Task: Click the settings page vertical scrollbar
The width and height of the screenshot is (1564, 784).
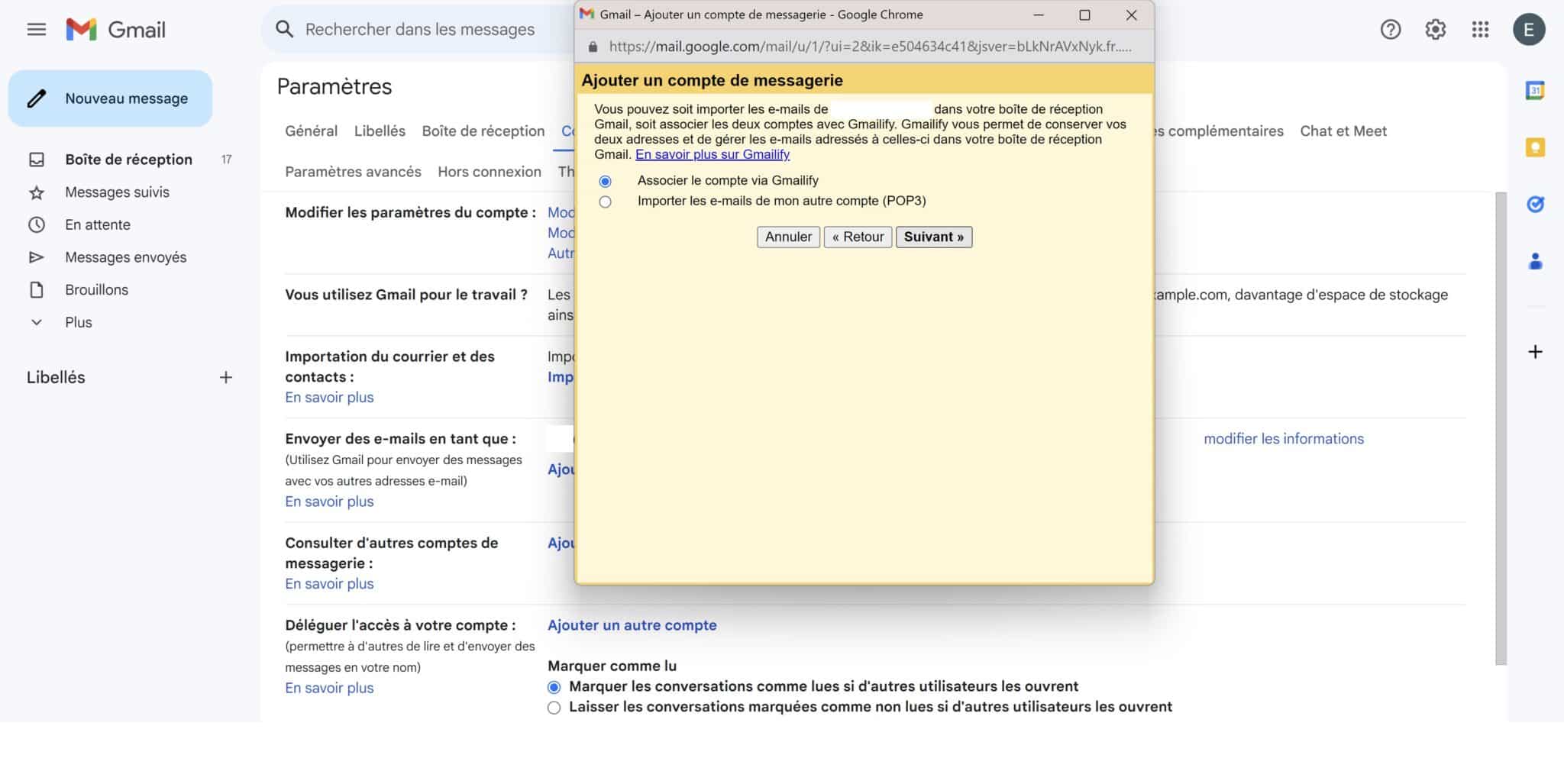Action: coord(1501,427)
